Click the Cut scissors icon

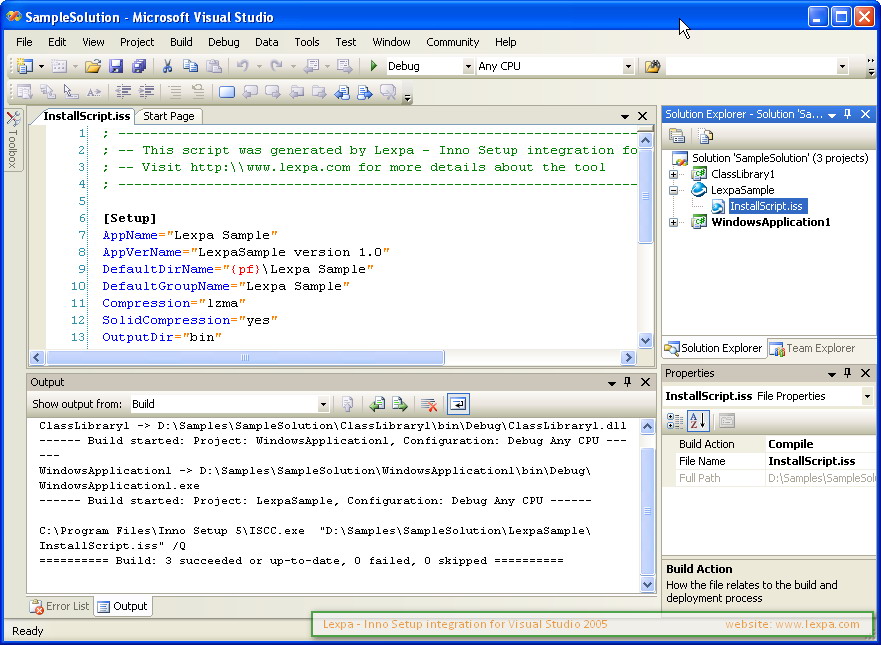pos(167,66)
